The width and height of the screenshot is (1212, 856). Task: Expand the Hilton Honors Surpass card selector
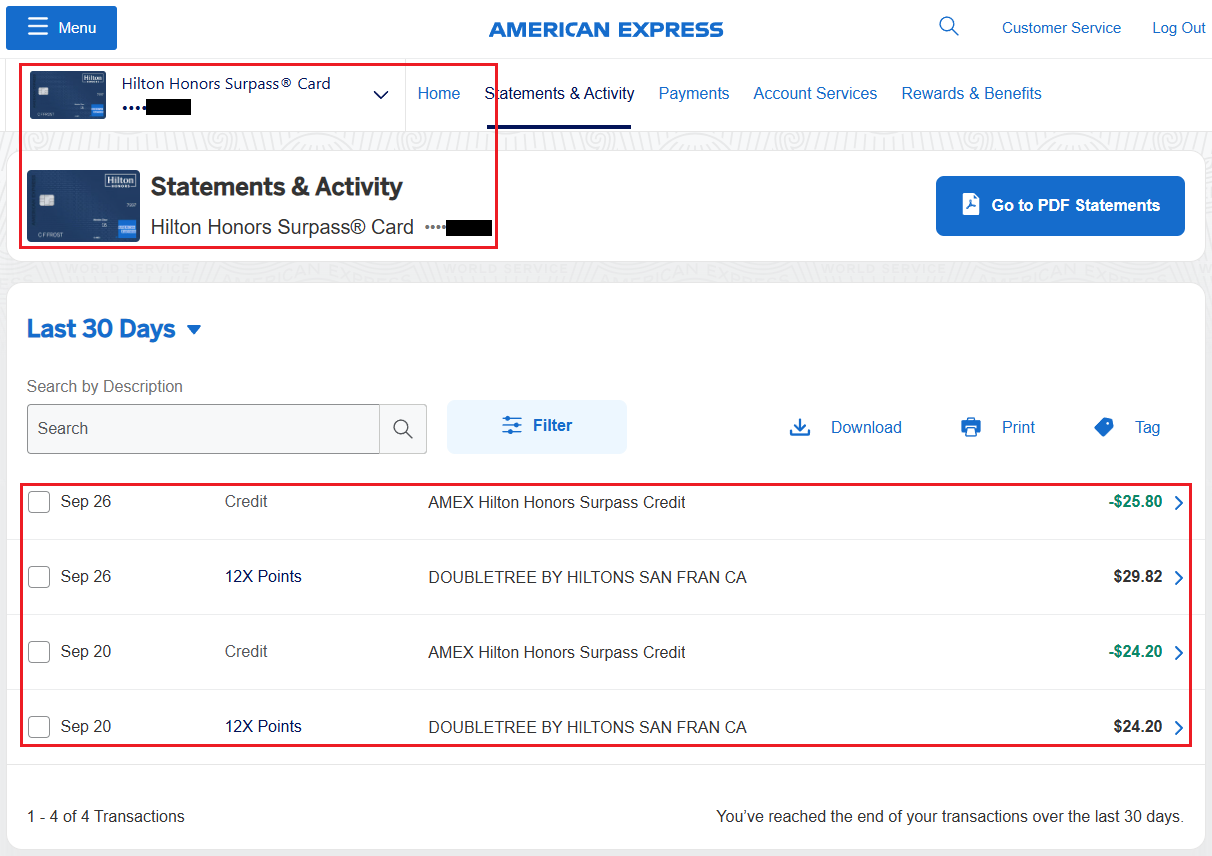click(380, 95)
